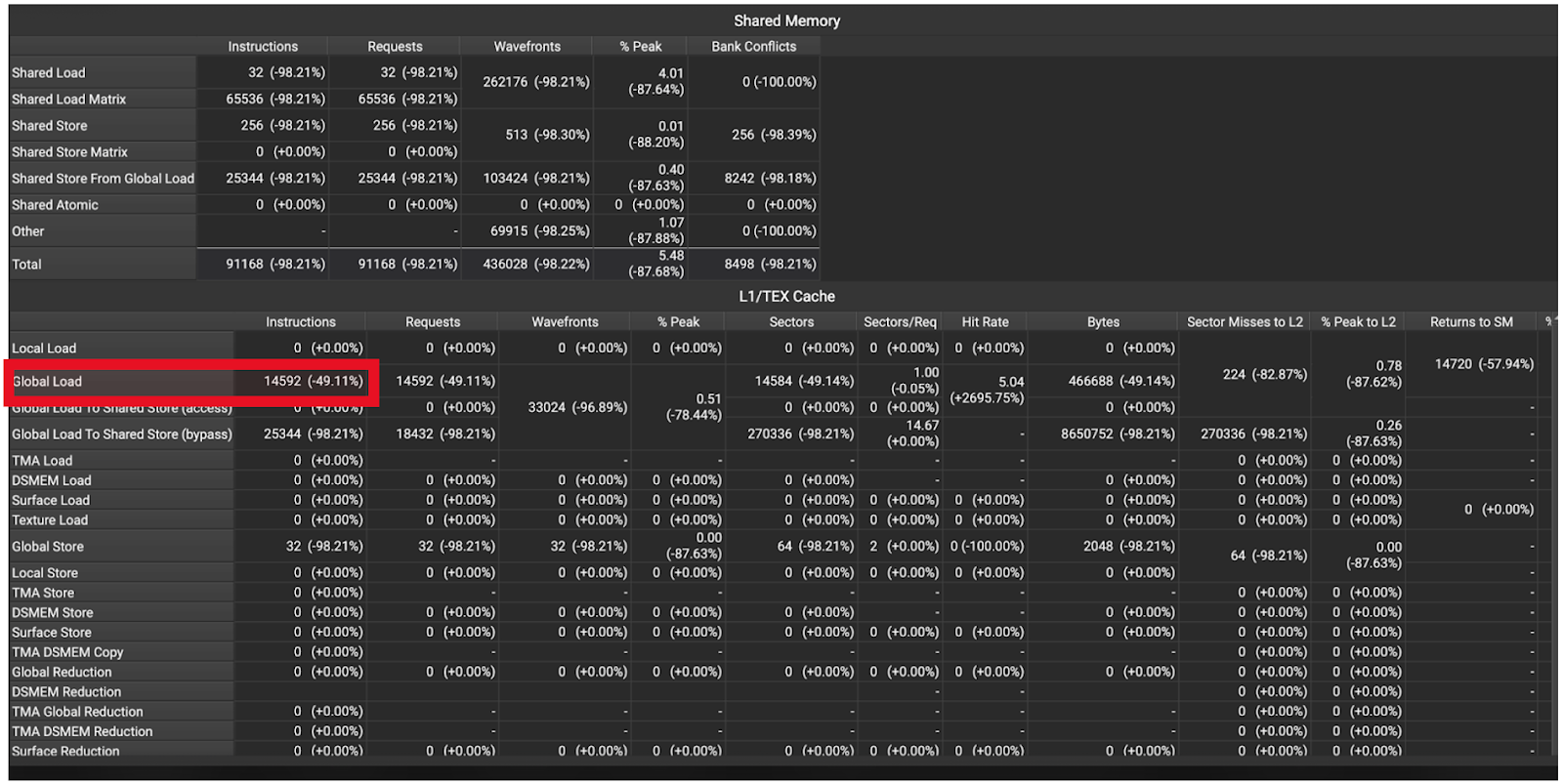
Task: Click the Shared Memory table title
Action: 786,21
